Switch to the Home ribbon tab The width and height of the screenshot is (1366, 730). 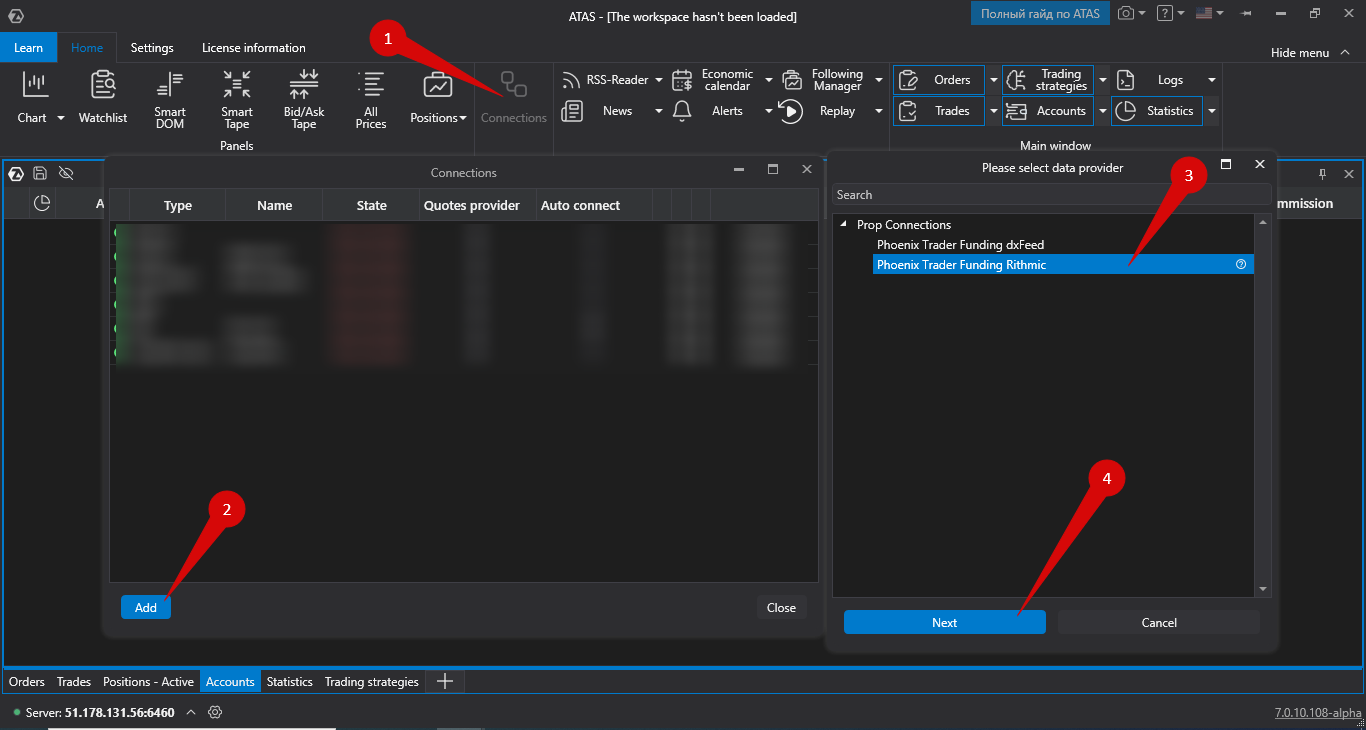tap(87, 47)
